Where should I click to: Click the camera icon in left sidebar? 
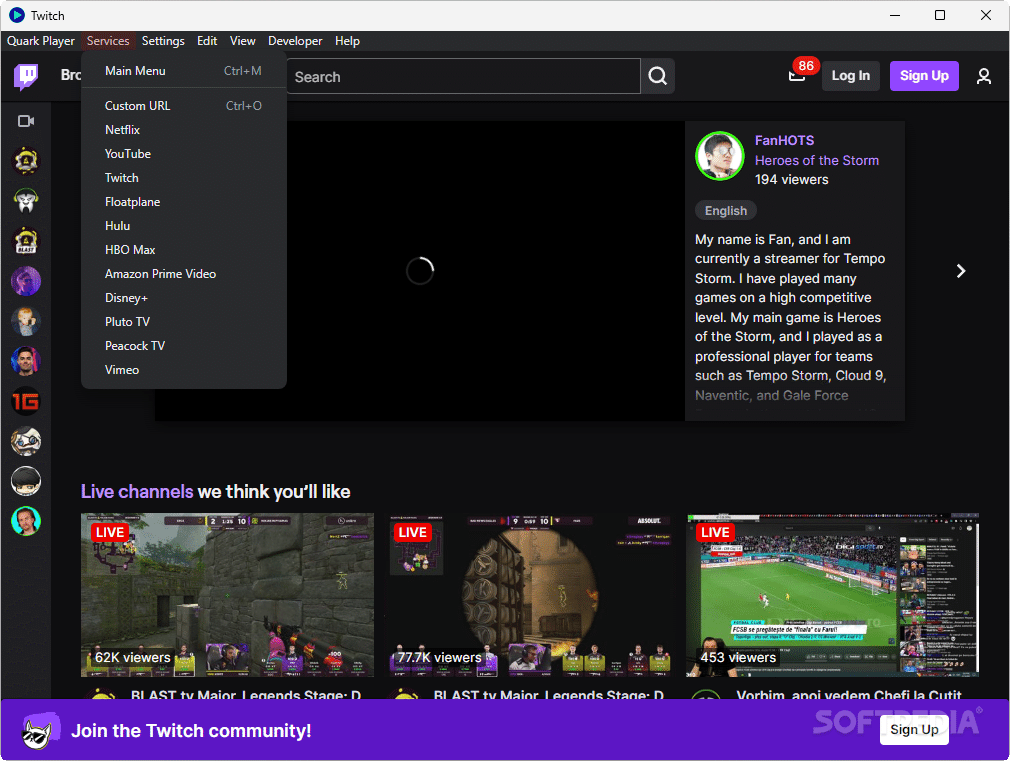[x=26, y=121]
